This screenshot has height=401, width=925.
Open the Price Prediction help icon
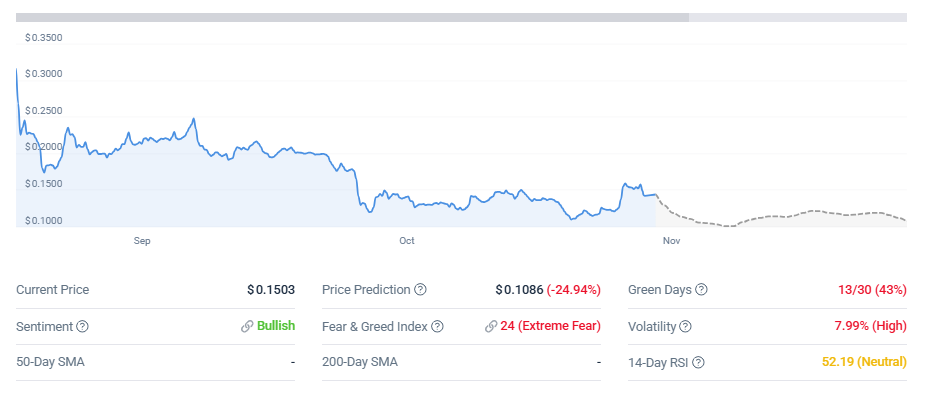pyautogui.click(x=420, y=290)
